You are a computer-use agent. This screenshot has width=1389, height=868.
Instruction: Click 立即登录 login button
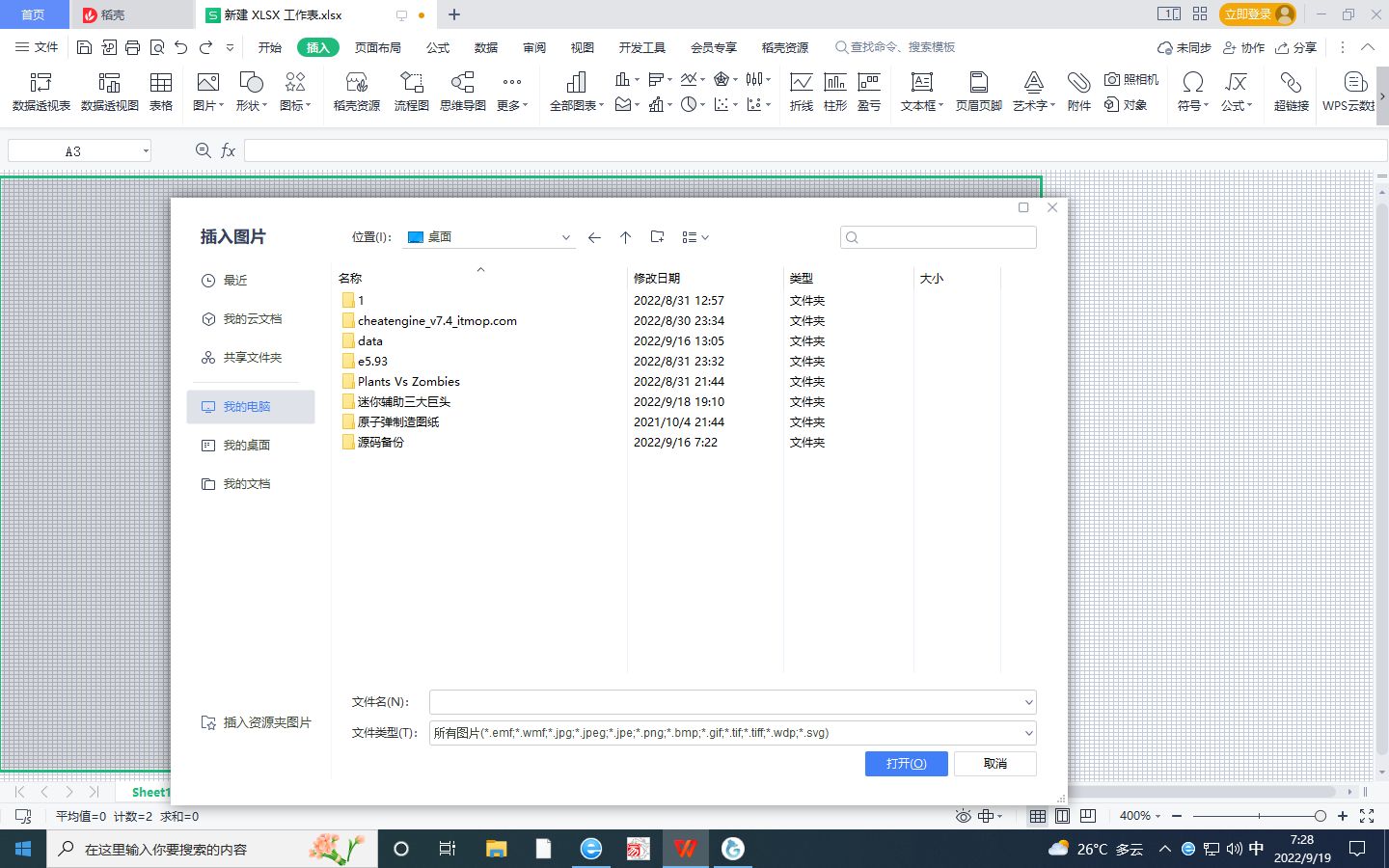[1259, 14]
